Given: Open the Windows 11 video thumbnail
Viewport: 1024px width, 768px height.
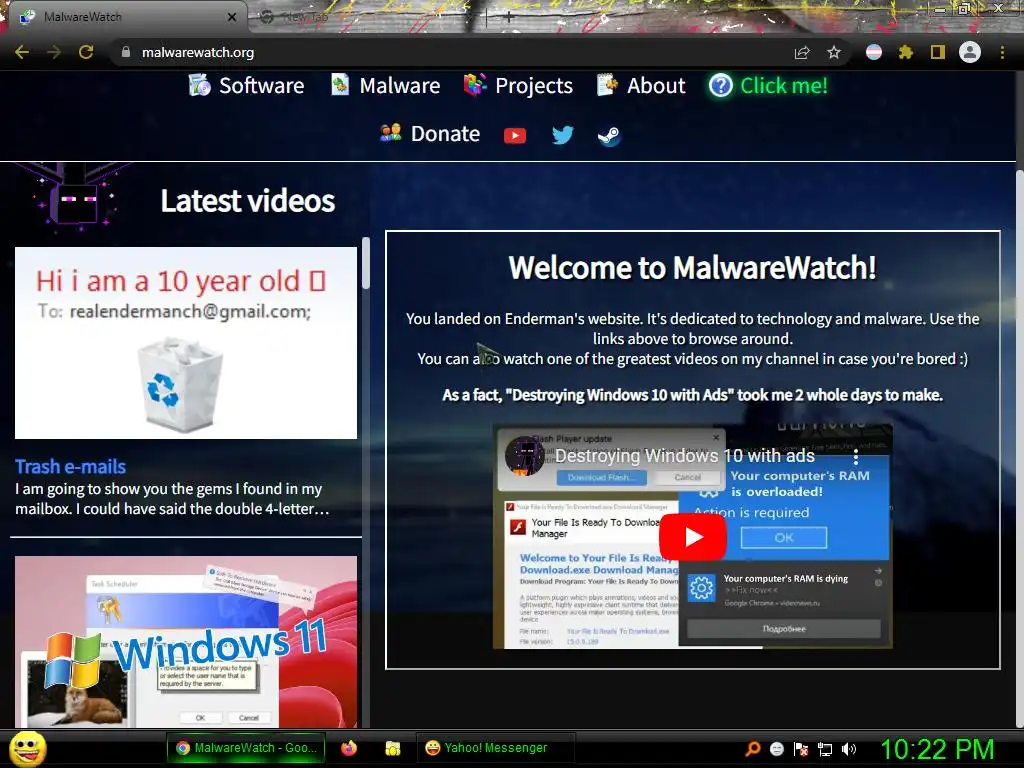Looking at the screenshot, I should (186, 641).
